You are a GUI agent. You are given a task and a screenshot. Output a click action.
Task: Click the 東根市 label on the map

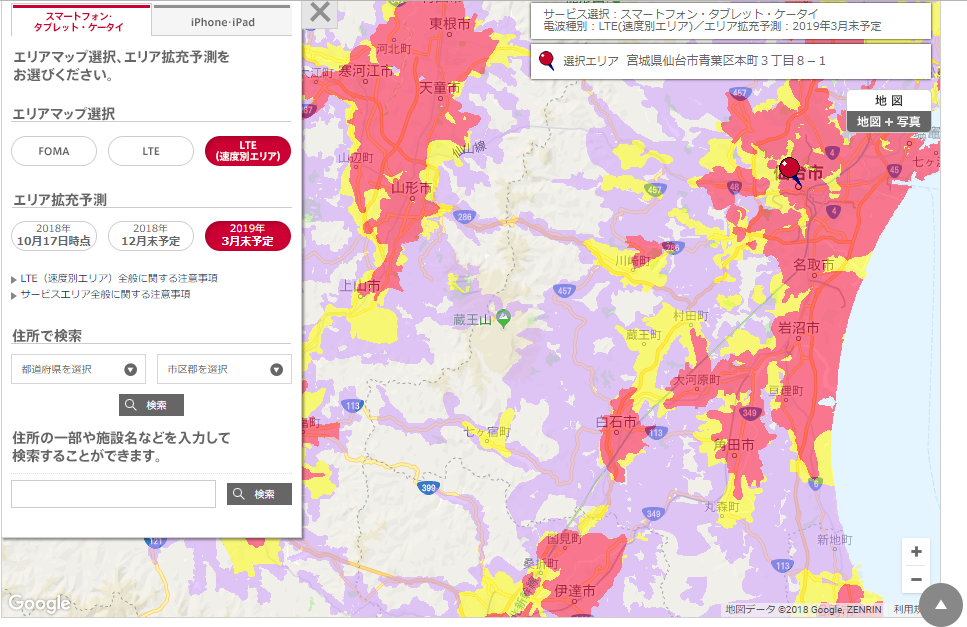tap(450, 24)
